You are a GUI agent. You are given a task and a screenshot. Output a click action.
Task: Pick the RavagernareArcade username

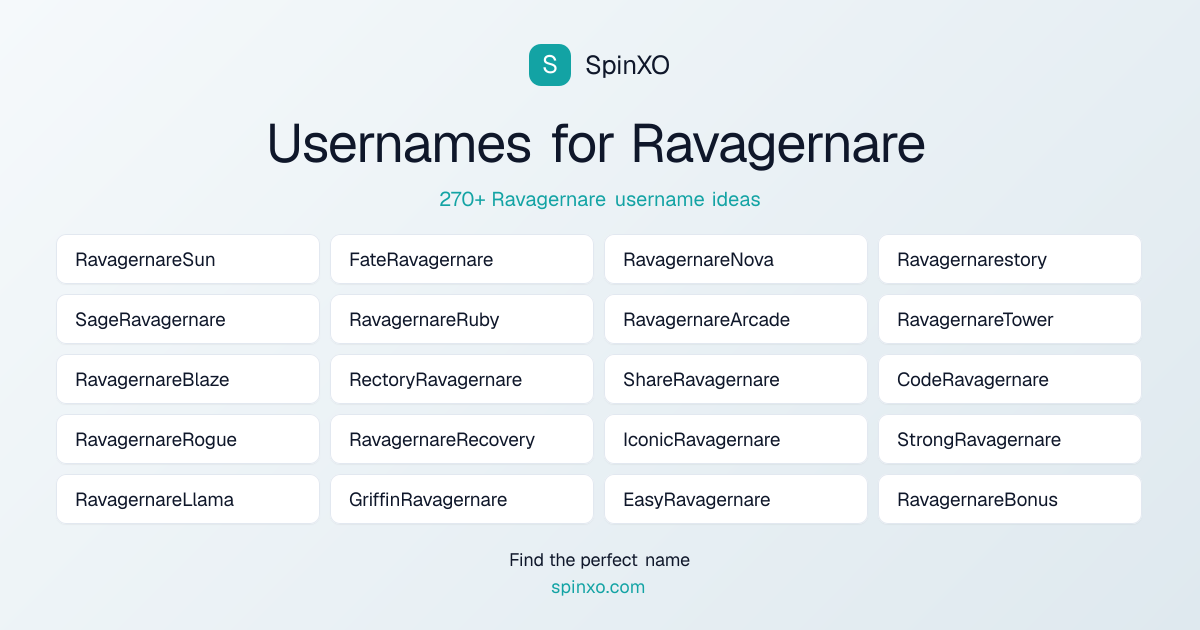736,319
